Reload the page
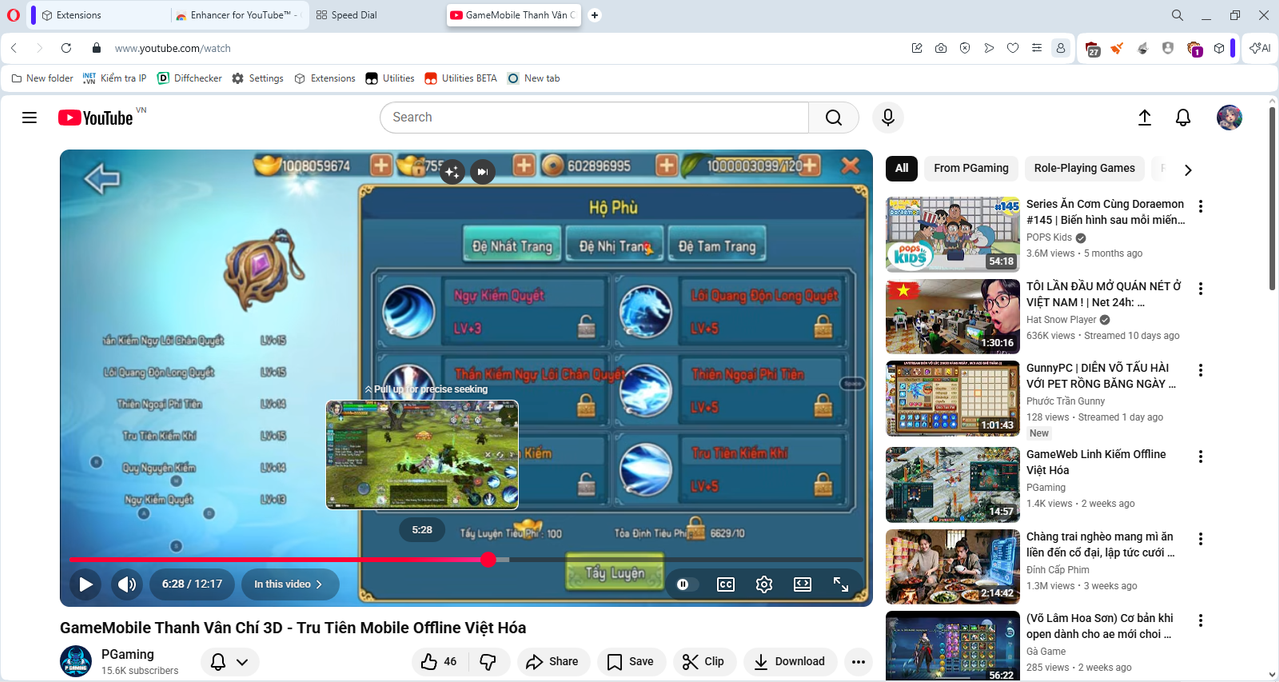 tap(66, 48)
